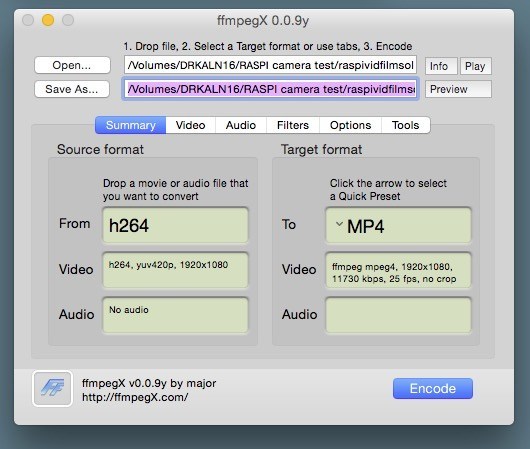
Task: Click the MP4 target format box
Action: [398, 226]
